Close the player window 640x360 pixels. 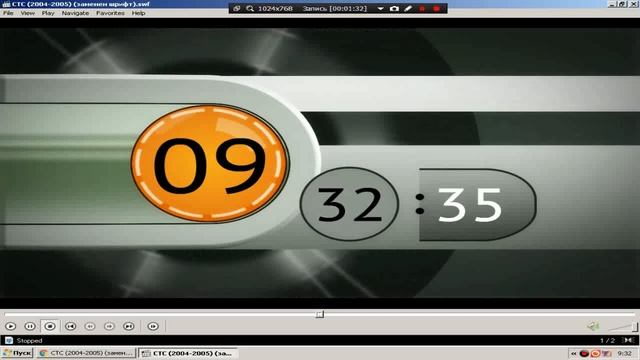tap(633, 4)
